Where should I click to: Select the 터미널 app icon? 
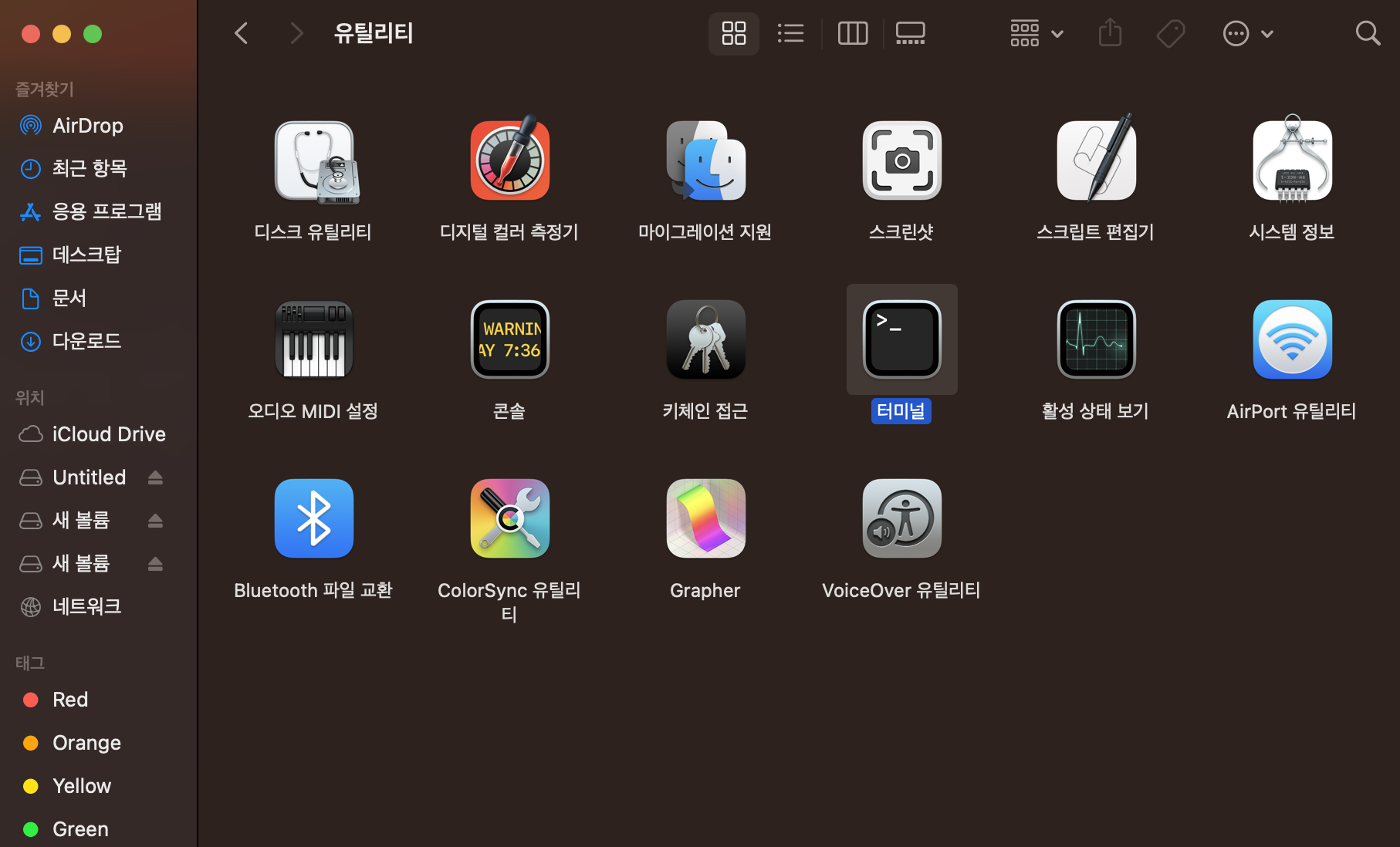901,339
